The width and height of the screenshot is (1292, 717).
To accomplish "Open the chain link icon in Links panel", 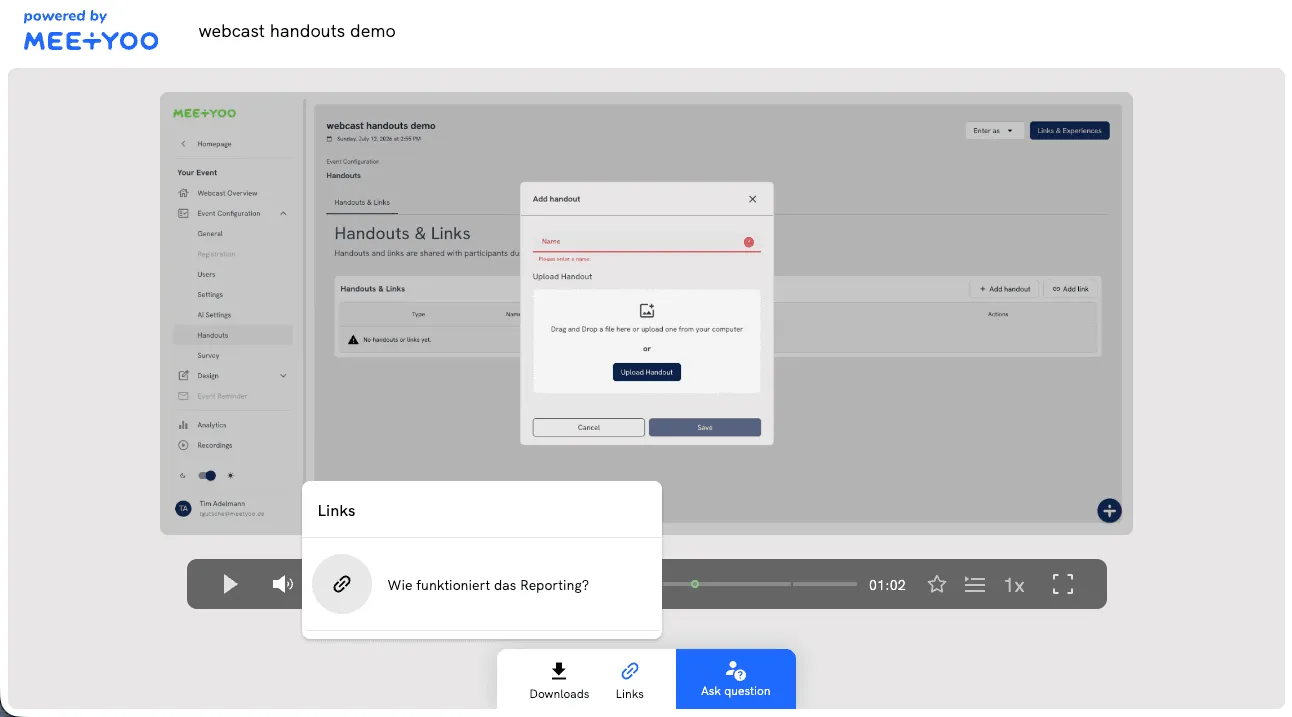I will pos(342,584).
